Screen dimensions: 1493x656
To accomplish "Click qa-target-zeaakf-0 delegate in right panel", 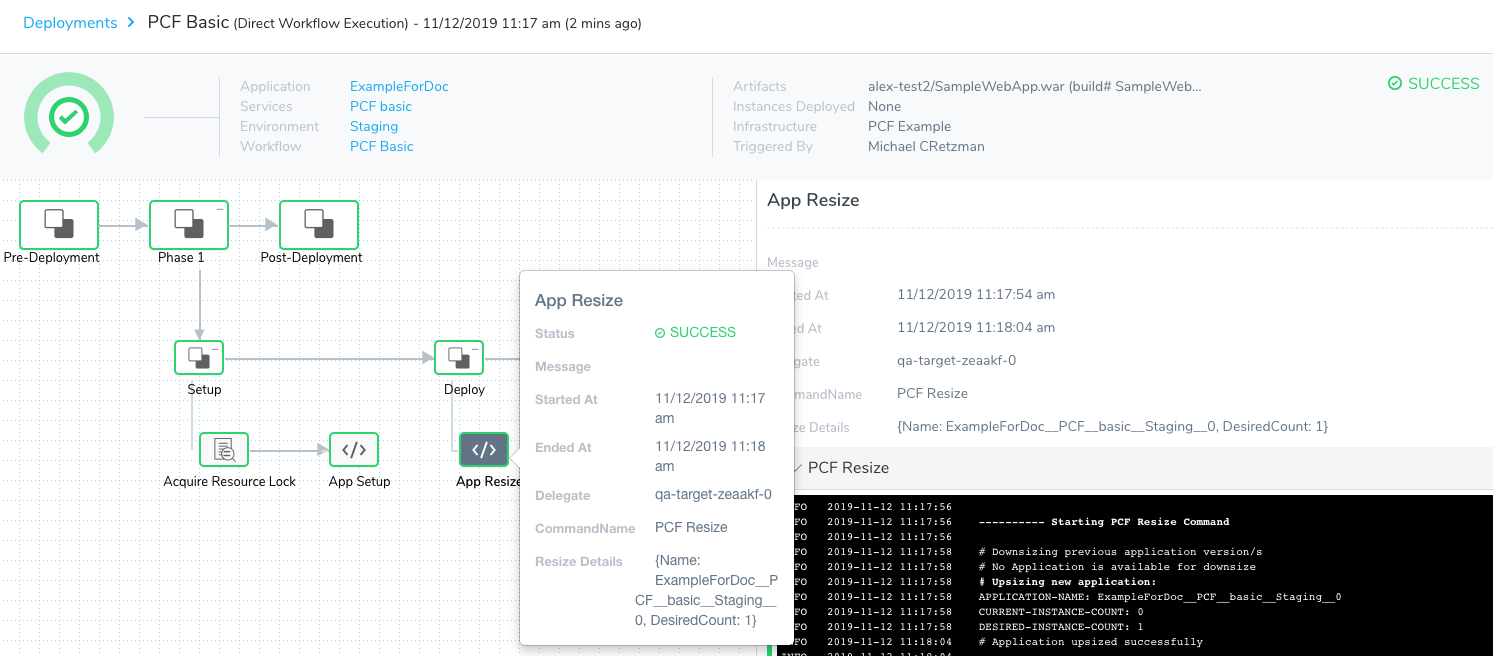I will pos(957,360).
